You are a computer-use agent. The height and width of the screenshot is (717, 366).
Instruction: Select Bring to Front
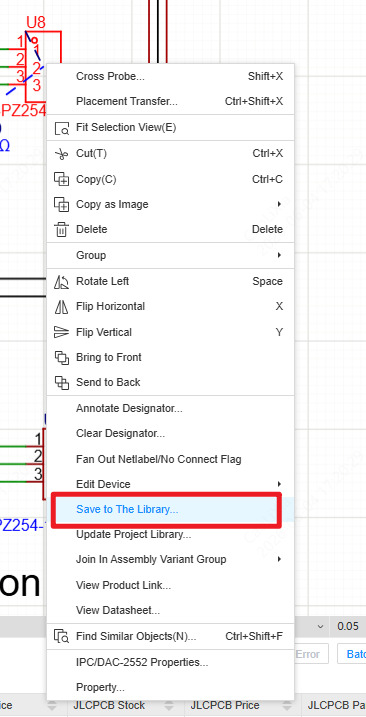point(170,357)
